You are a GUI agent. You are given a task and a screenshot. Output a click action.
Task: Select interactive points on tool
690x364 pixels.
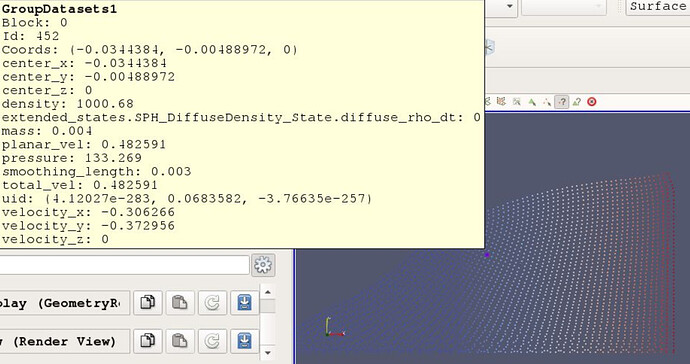pyautogui.click(x=547, y=102)
